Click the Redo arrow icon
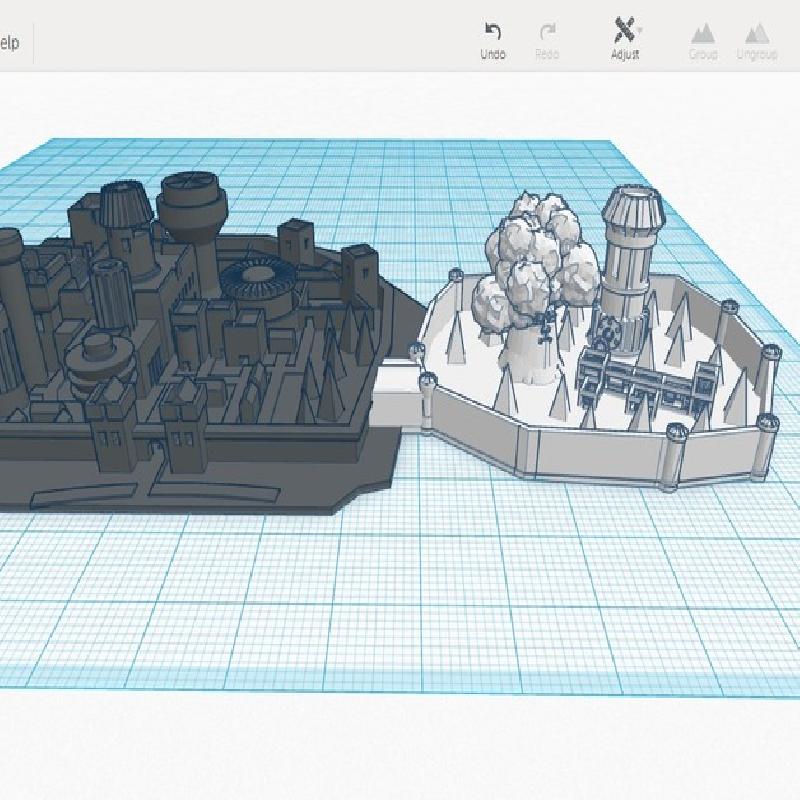 point(547,32)
